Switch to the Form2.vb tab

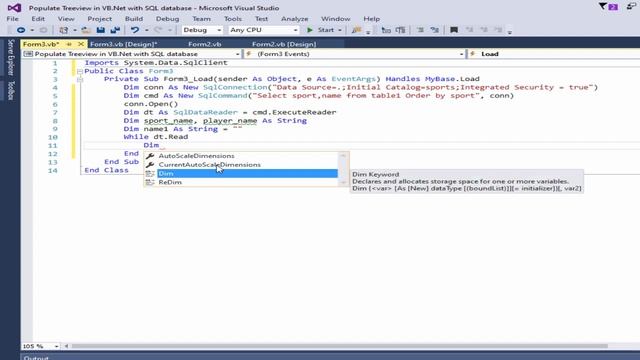tap(204, 44)
